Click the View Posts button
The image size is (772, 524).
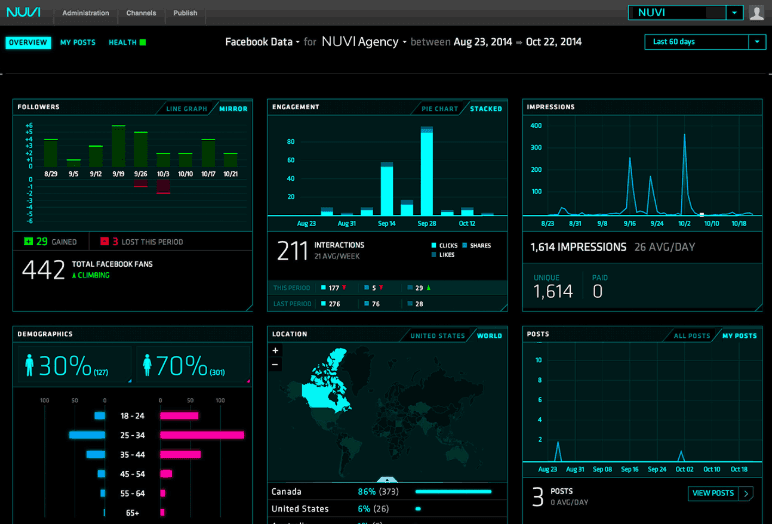(x=720, y=493)
